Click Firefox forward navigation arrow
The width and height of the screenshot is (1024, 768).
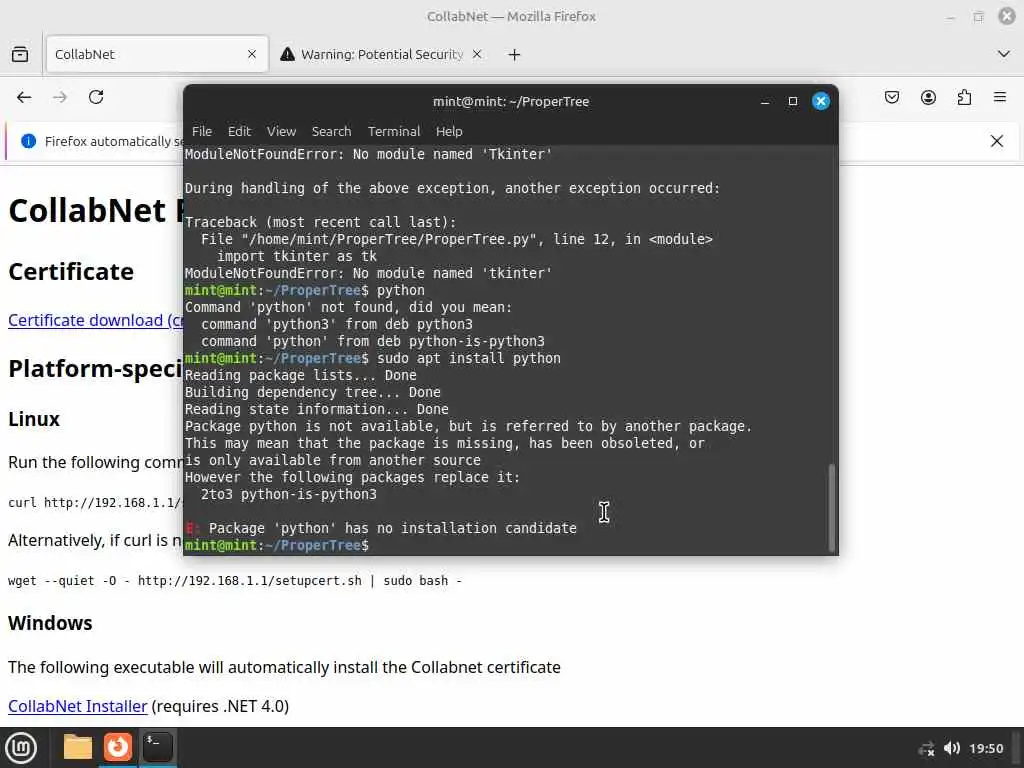pos(60,97)
